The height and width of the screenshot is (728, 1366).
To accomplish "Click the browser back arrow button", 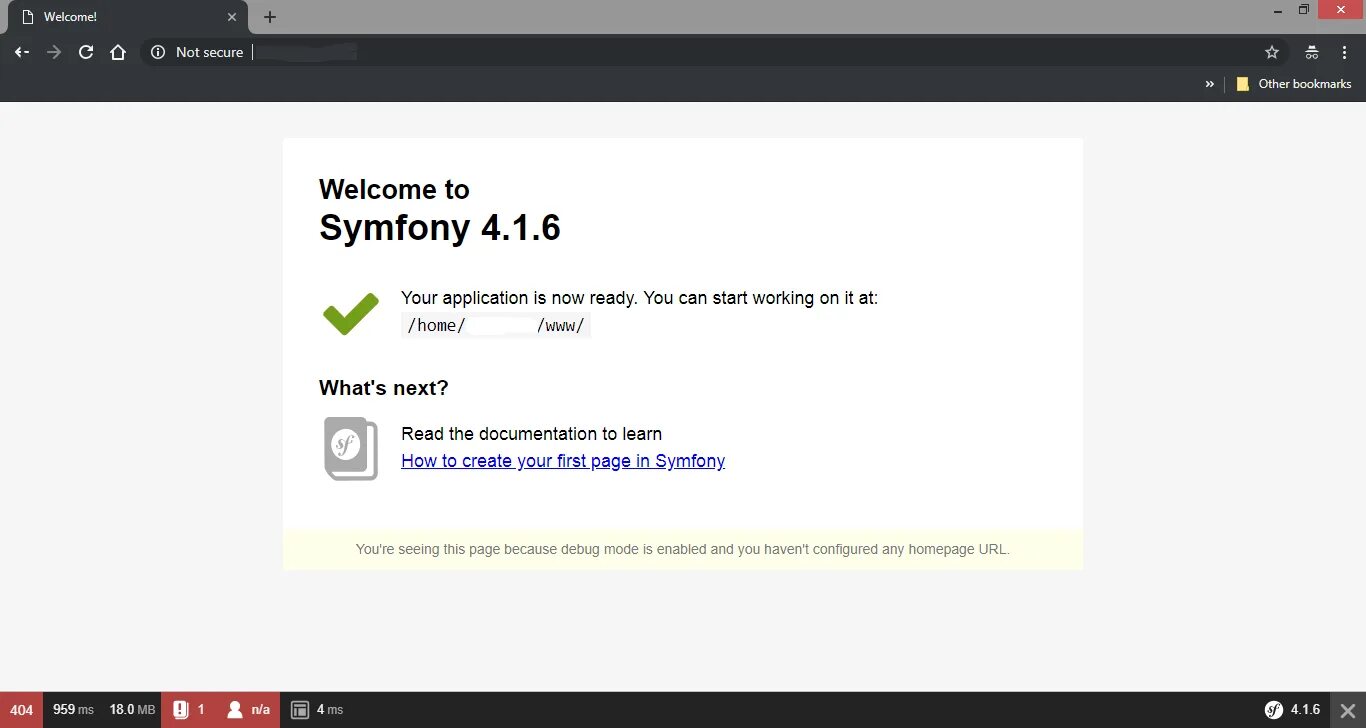I will tap(21, 52).
